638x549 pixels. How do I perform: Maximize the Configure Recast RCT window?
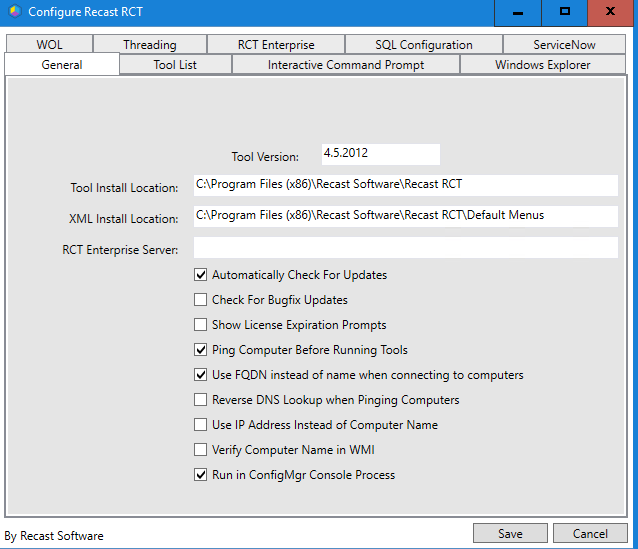[564, 13]
